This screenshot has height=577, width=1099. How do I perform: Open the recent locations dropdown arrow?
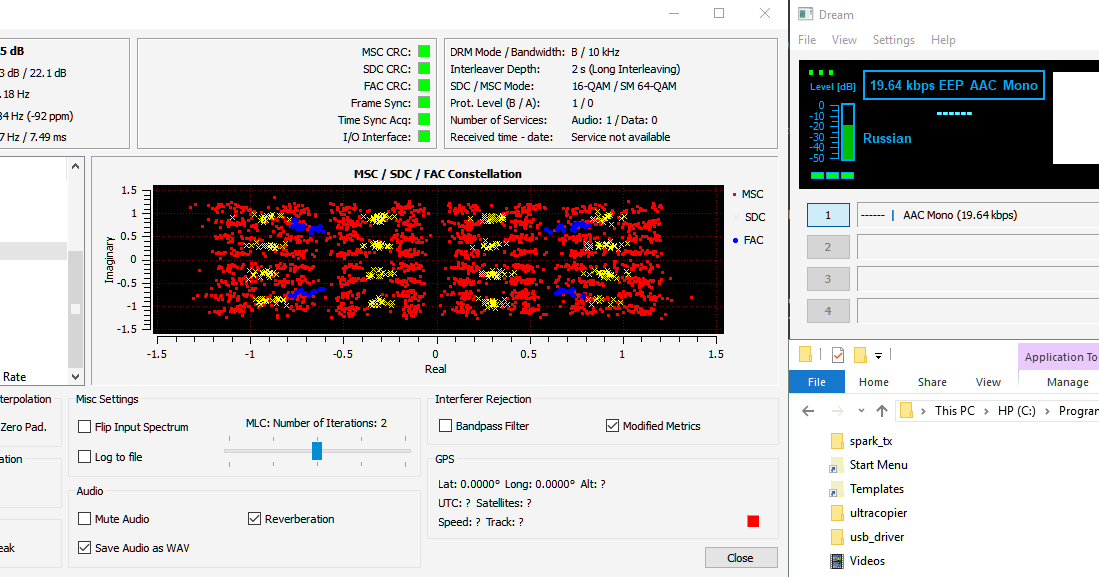coord(861,411)
